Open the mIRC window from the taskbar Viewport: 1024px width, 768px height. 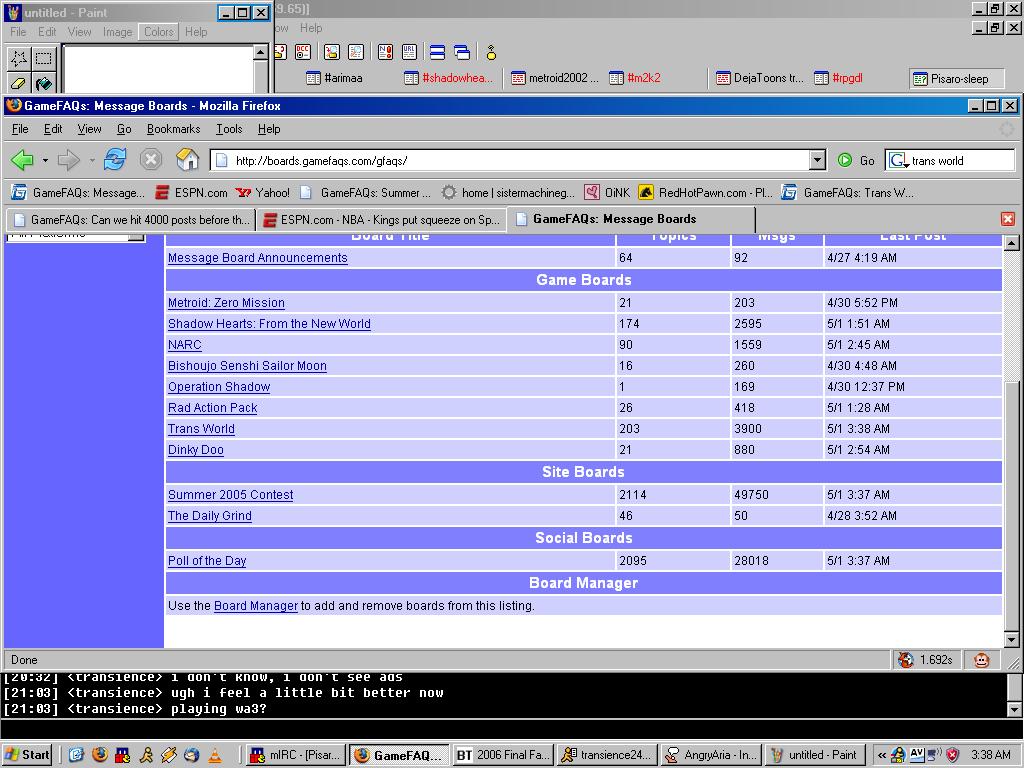pos(296,755)
